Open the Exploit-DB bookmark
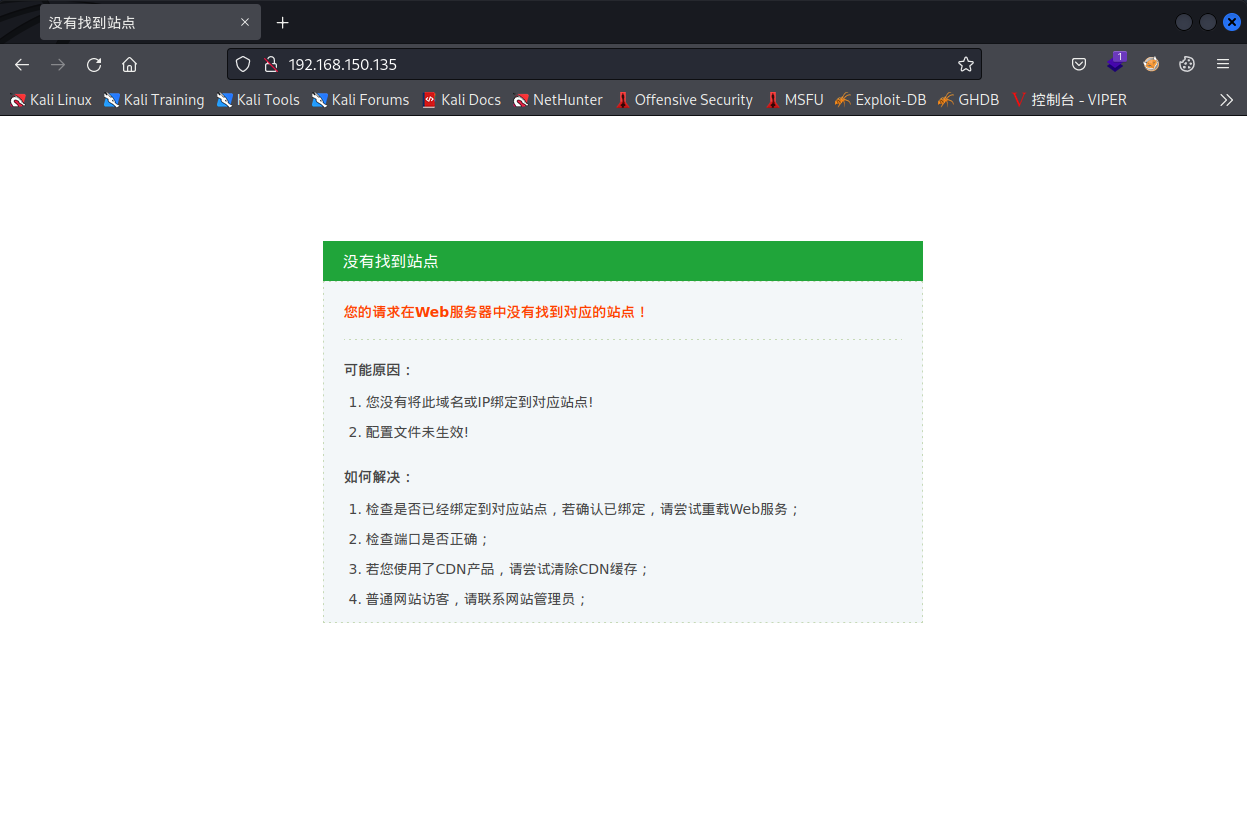 pyautogui.click(x=880, y=100)
